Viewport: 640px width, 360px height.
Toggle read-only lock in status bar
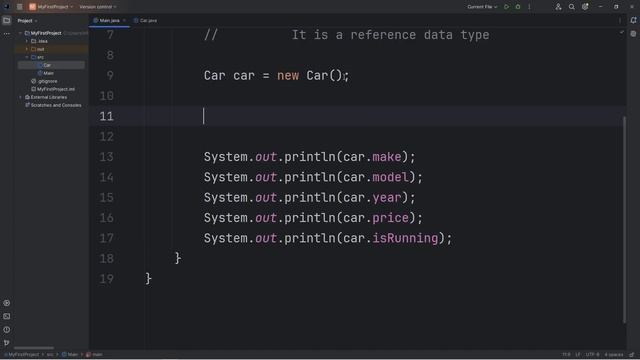631,355
